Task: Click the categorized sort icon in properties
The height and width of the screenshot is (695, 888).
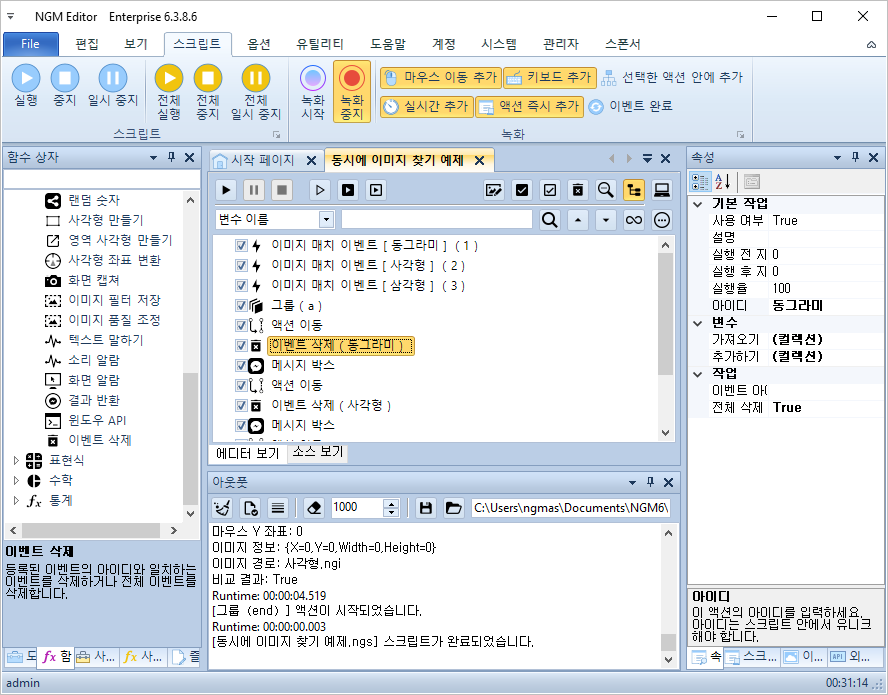Action: coord(700,182)
